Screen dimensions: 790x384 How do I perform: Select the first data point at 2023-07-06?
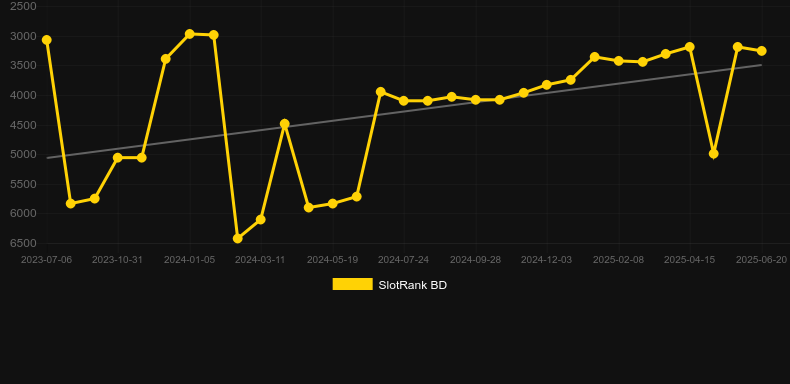tap(47, 40)
